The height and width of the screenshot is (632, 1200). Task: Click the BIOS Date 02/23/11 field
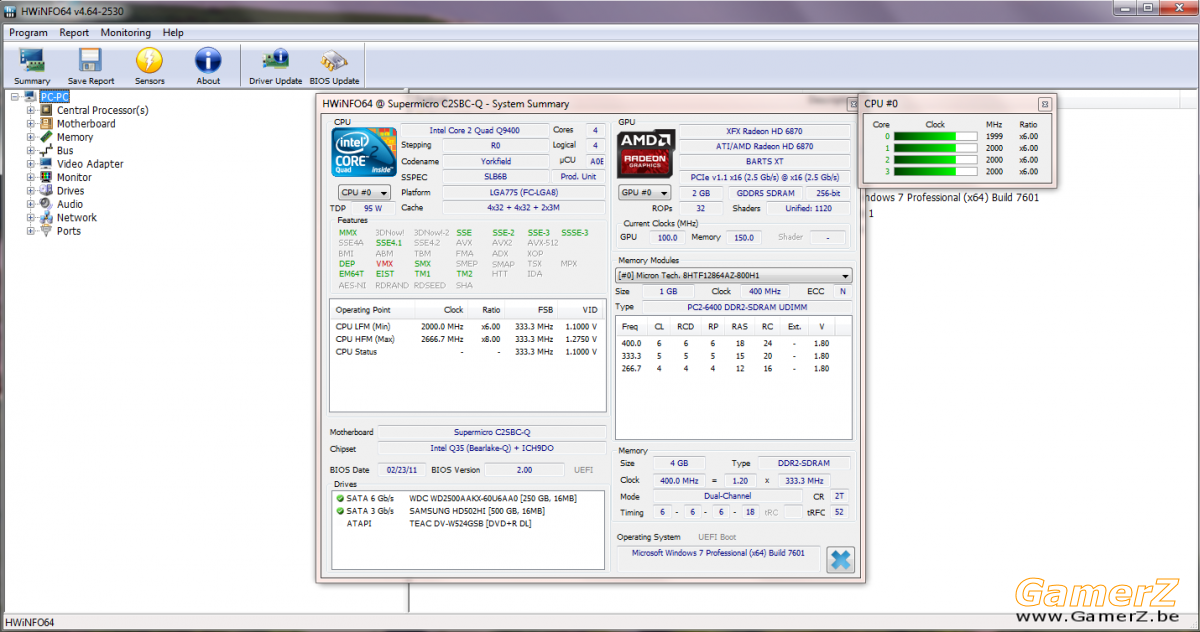401,470
